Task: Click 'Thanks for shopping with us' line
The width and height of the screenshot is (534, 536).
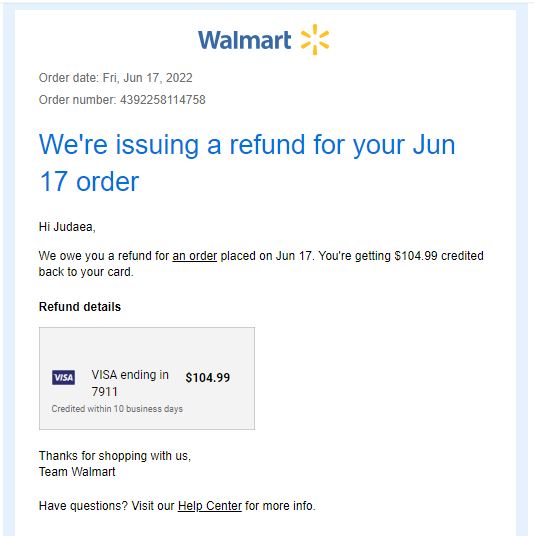Action: pos(115,456)
